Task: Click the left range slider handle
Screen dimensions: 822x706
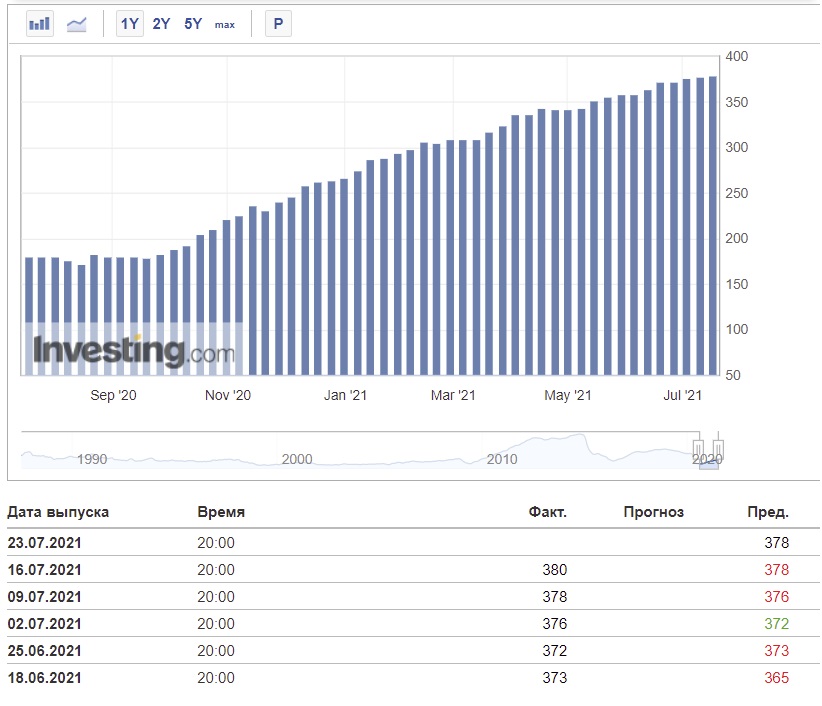Action: coord(698,449)
